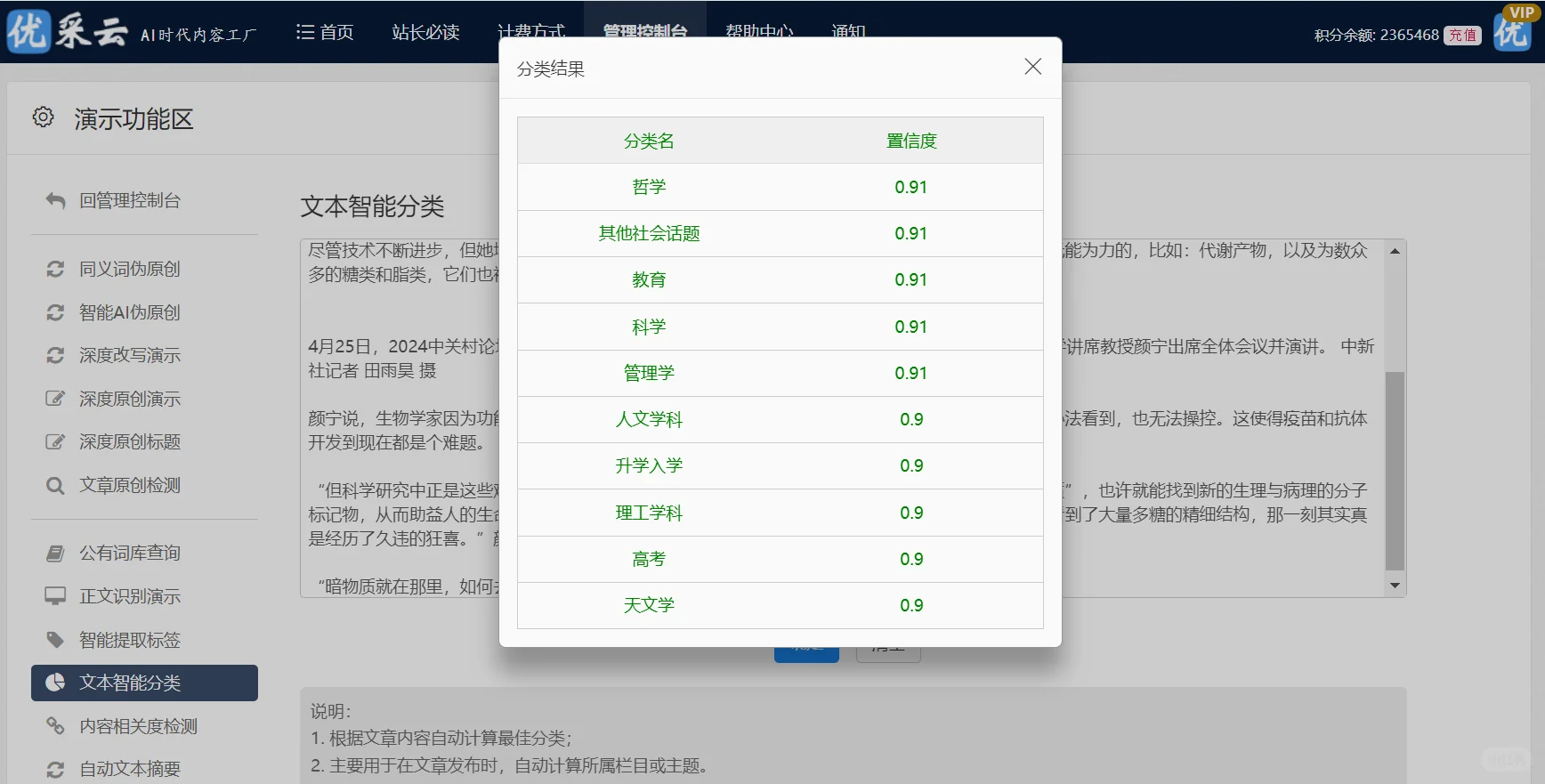Open the 首页 menu item

[325, 32]
